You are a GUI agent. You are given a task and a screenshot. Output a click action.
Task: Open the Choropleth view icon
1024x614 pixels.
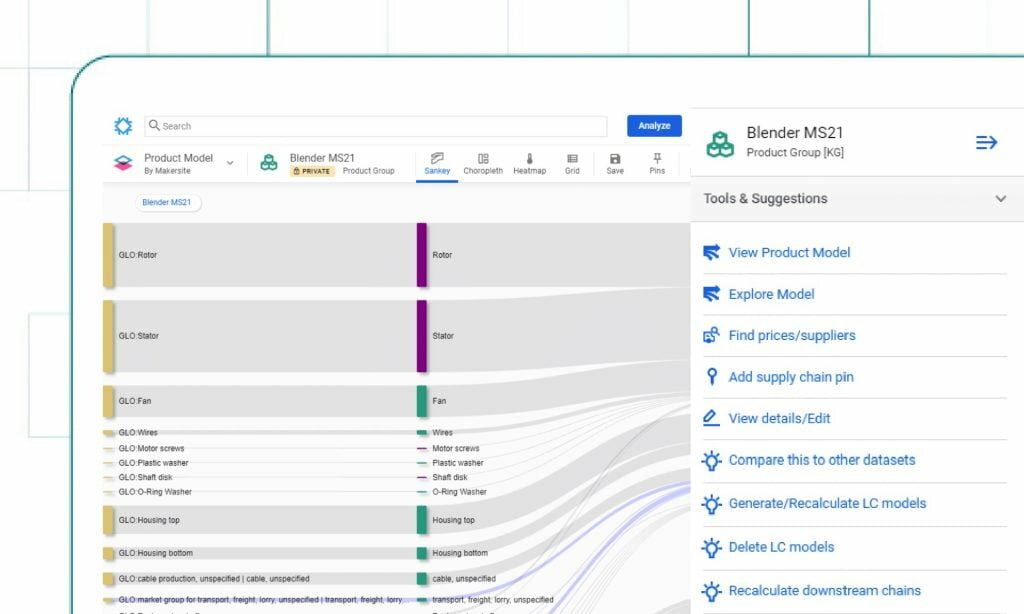coord(483,159)
